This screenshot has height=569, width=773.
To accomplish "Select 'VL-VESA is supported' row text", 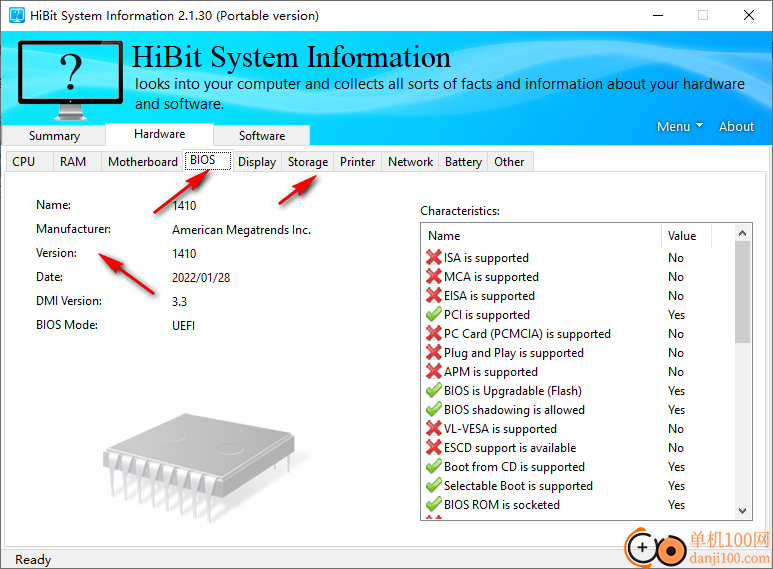I will (500, 429).
